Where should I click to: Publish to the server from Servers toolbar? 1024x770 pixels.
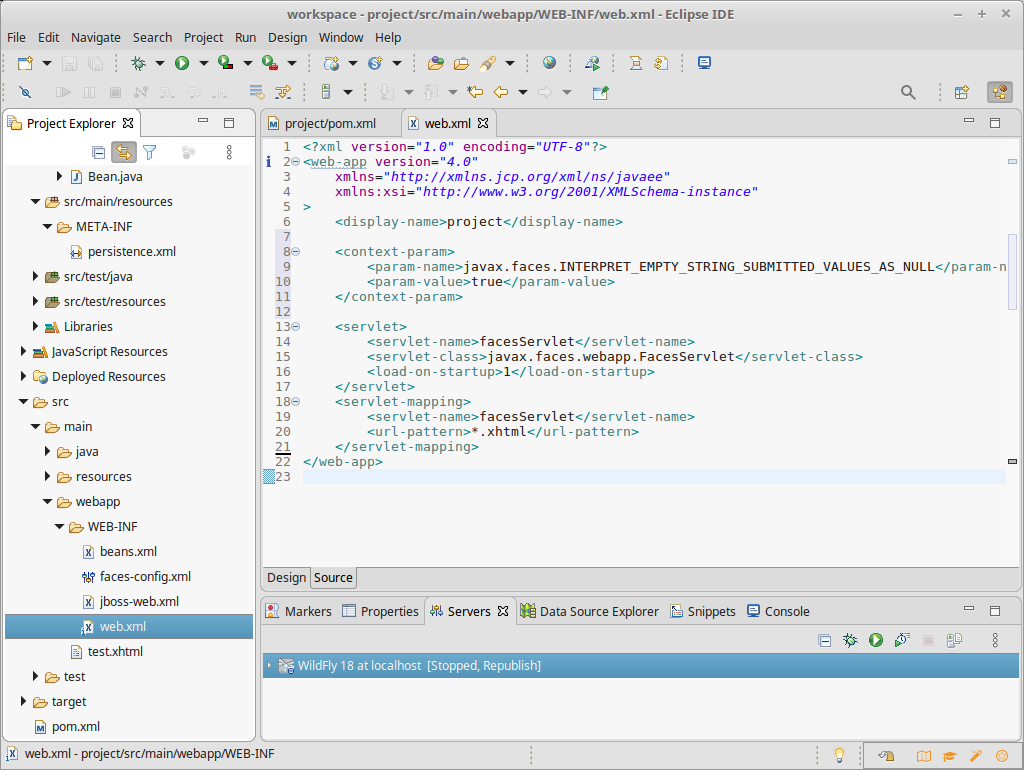tap(954, 640)
